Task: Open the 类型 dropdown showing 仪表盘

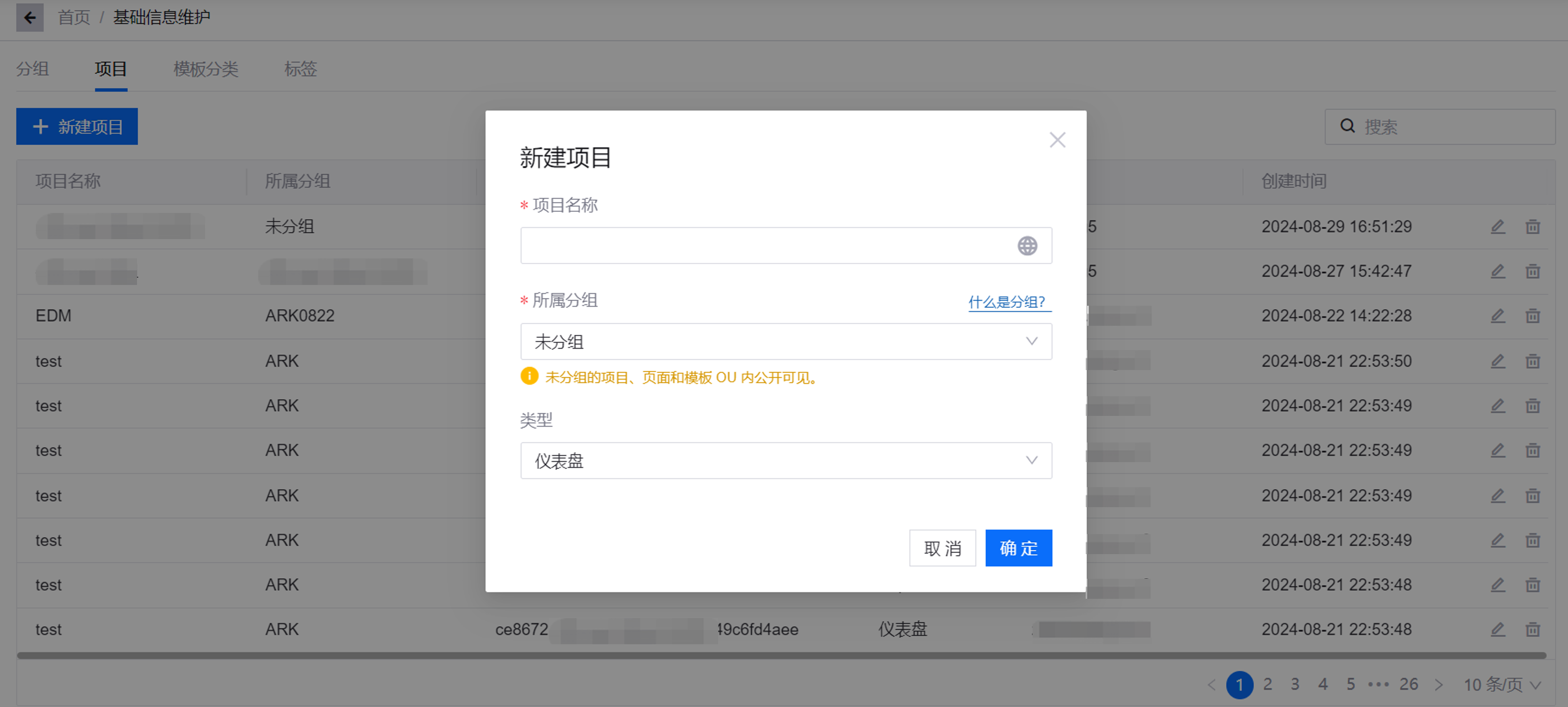Action: coord(785,461)
